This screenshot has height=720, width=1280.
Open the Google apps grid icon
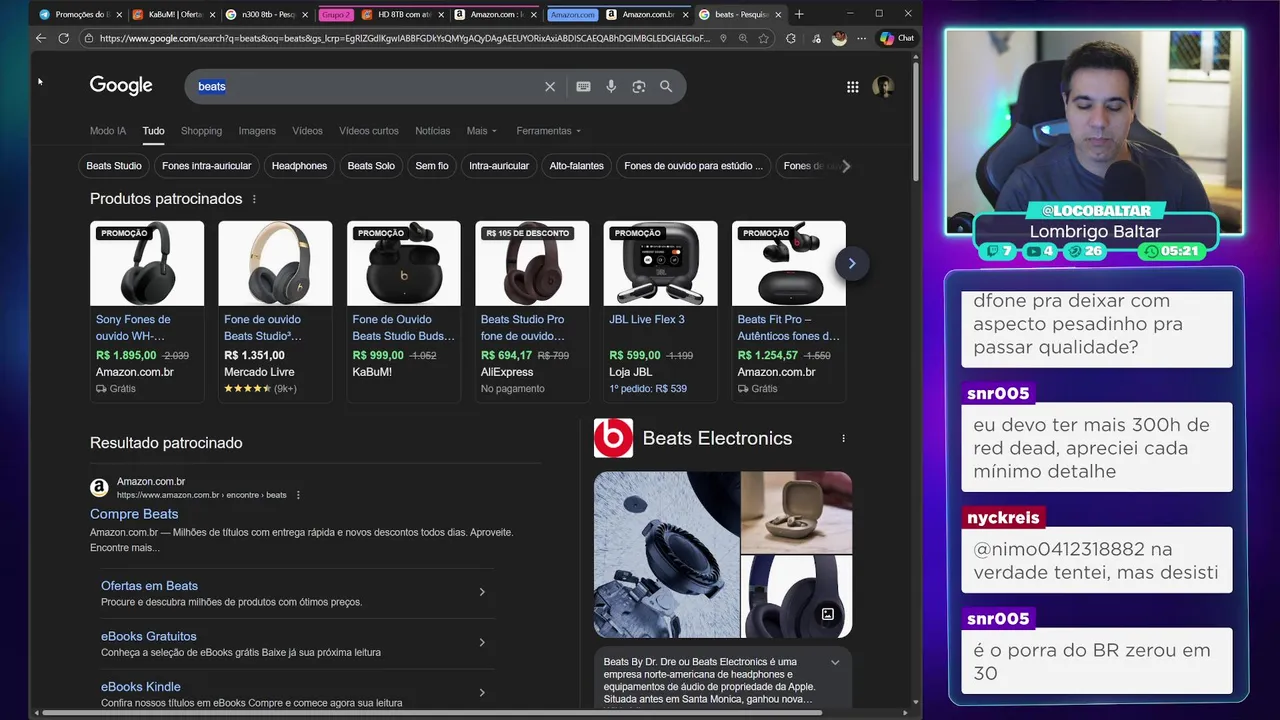[853, 87]
